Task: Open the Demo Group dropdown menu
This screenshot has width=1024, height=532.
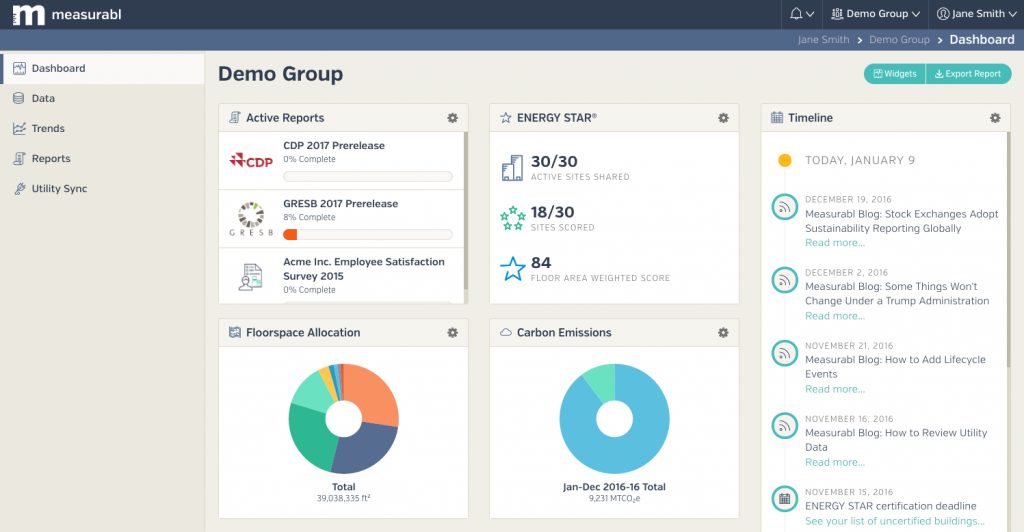Action: tap(875, 14)
